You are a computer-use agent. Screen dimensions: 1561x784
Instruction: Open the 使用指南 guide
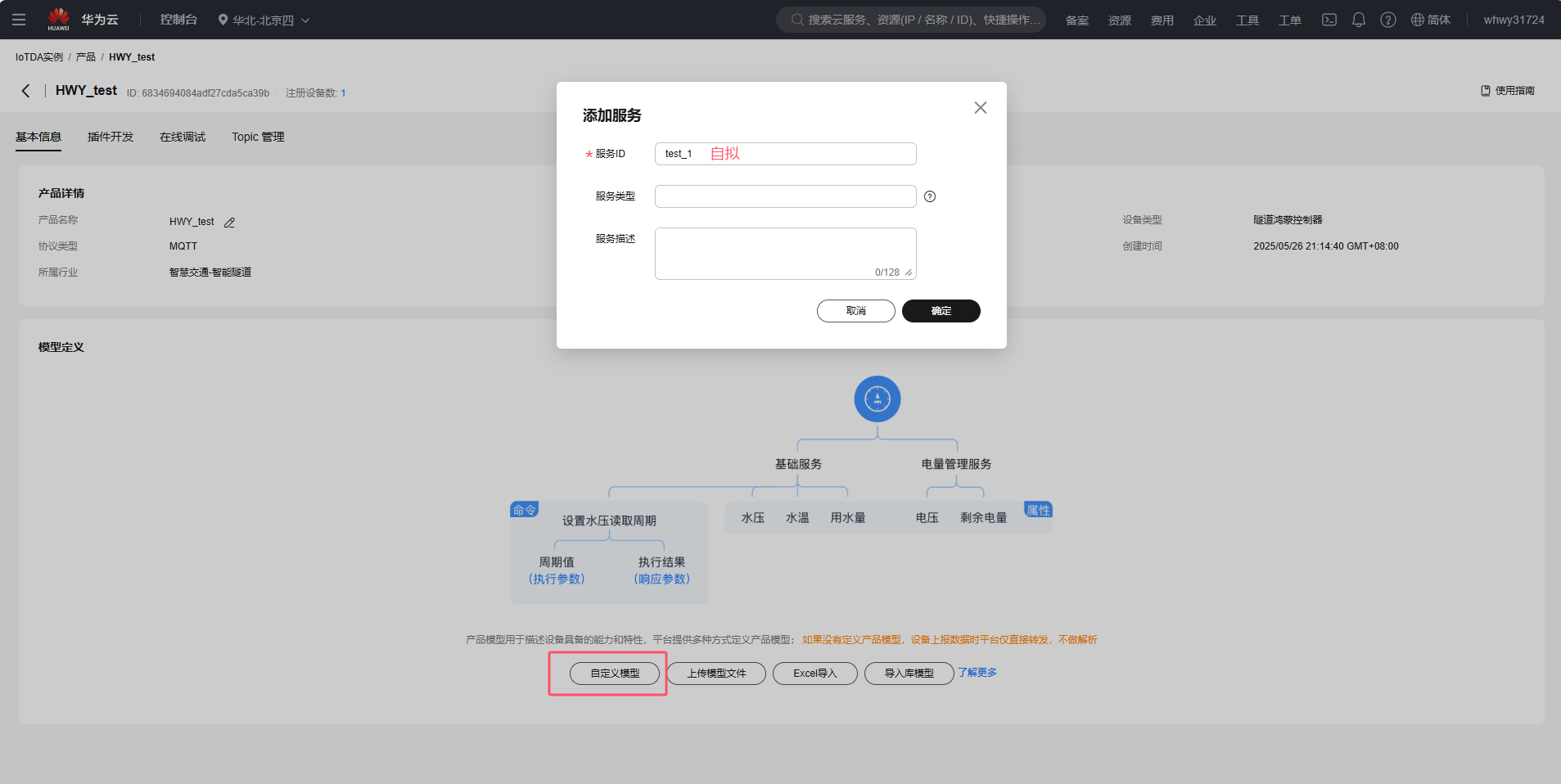1508,91
